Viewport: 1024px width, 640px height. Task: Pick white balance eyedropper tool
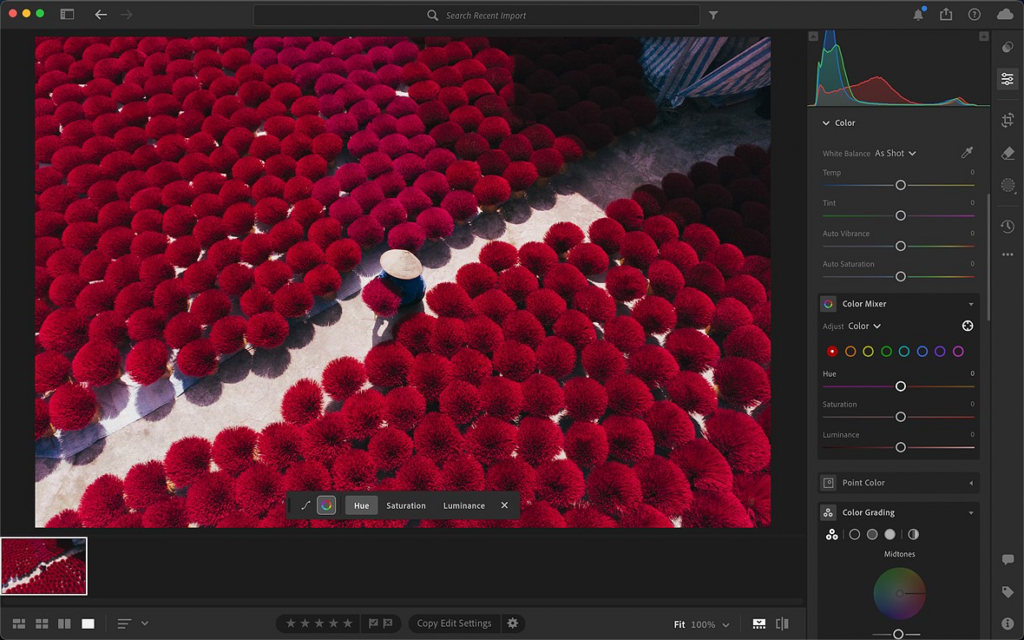pyautogui.click(x=967, y=153)
